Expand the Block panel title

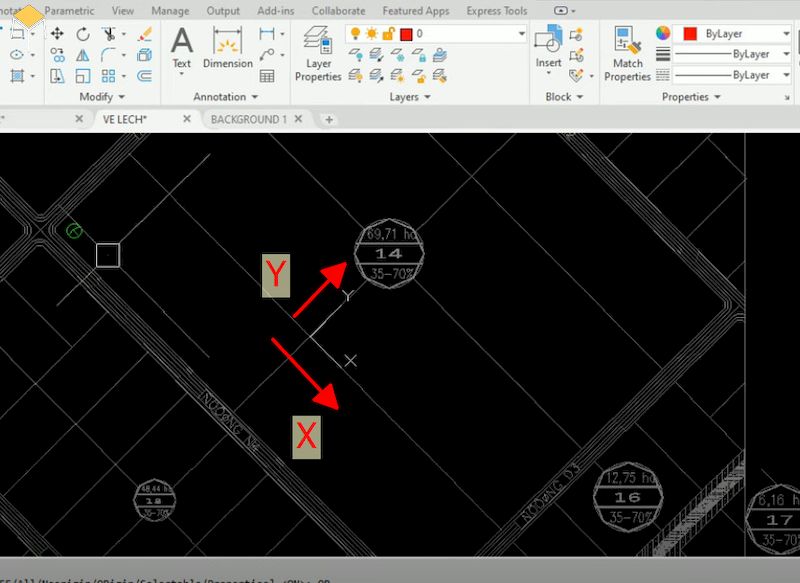(564, 97)
